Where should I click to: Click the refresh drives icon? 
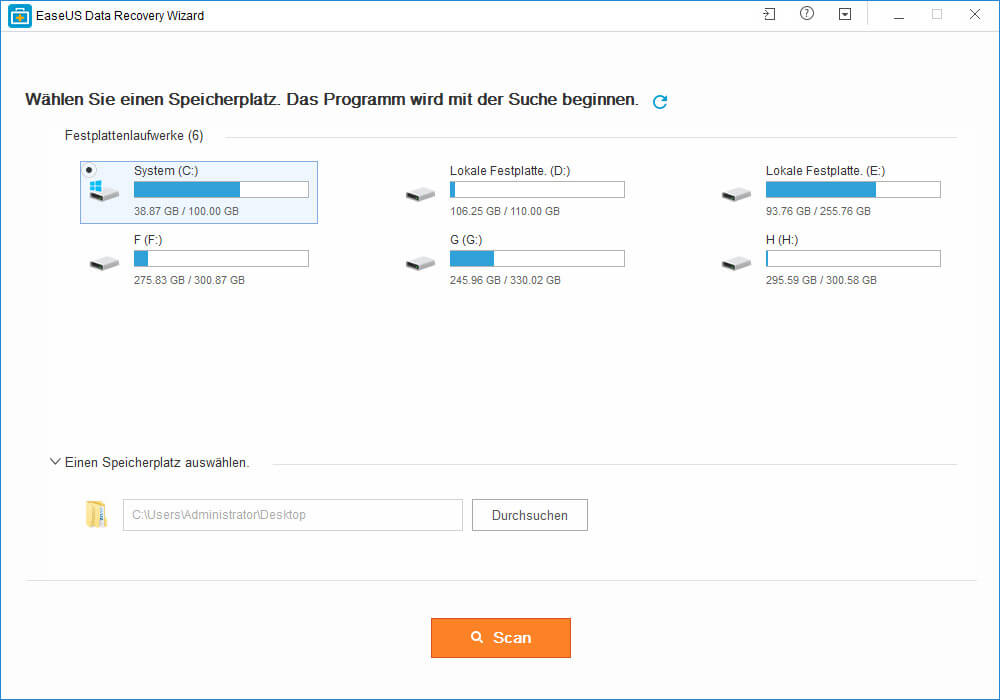click(x=660, y=102)
